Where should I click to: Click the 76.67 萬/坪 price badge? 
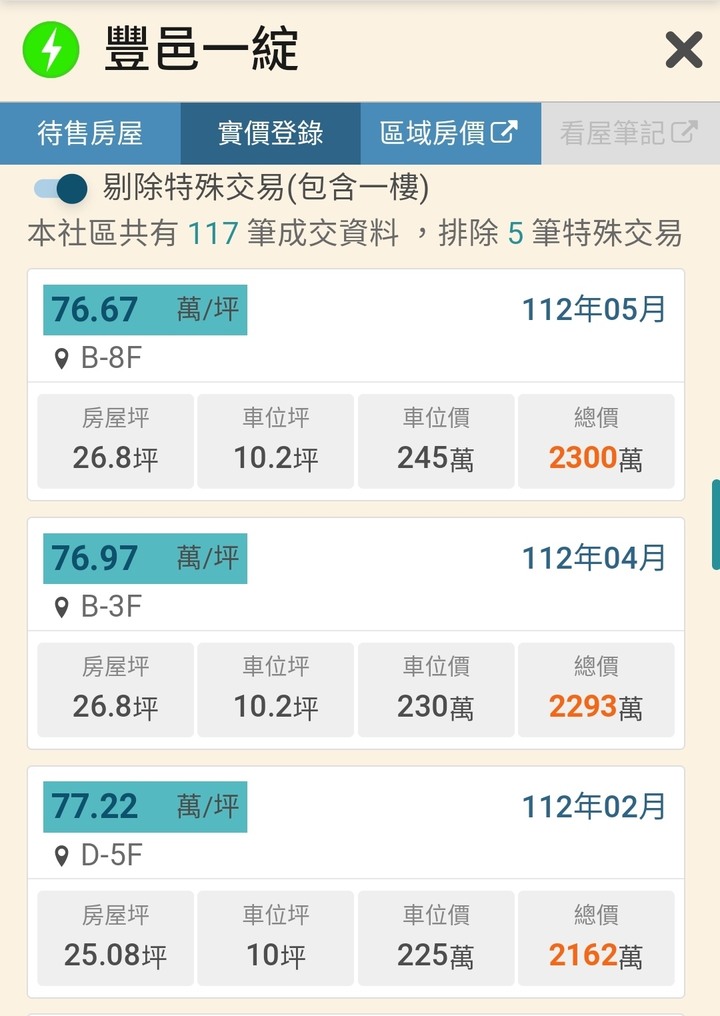pyautogui.click(x=145, y=310)
